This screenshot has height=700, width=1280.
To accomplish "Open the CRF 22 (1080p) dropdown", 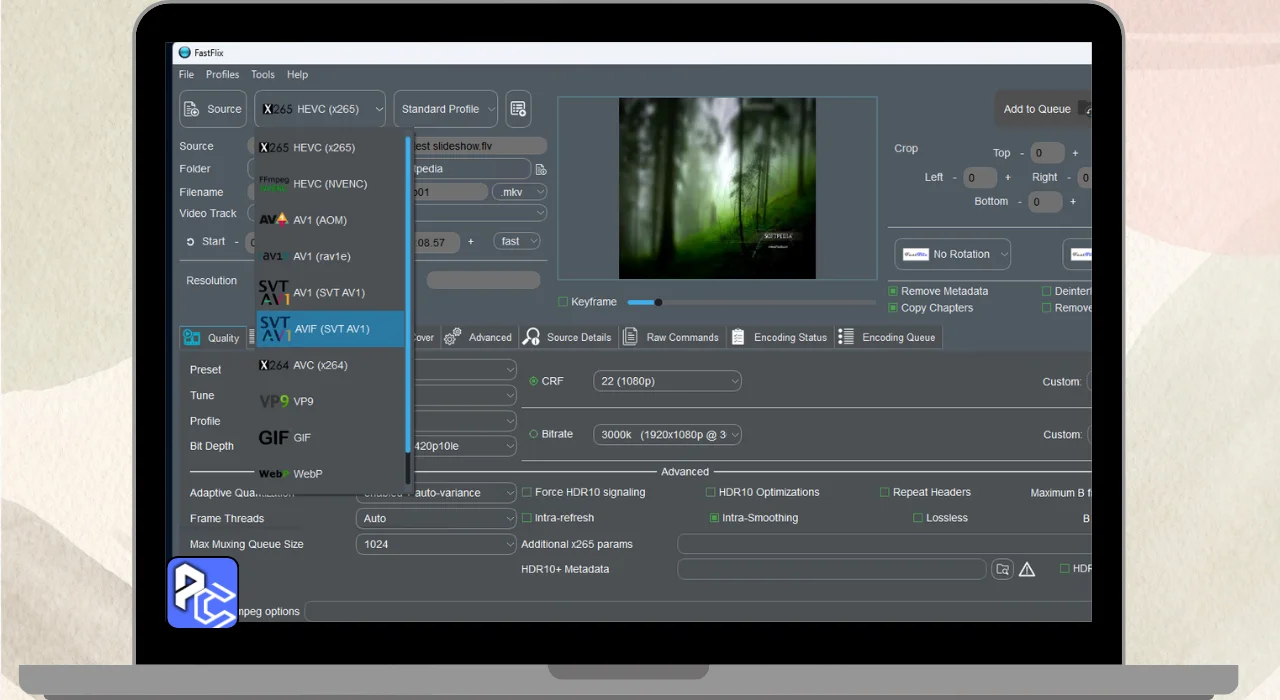I will [667, 381].
